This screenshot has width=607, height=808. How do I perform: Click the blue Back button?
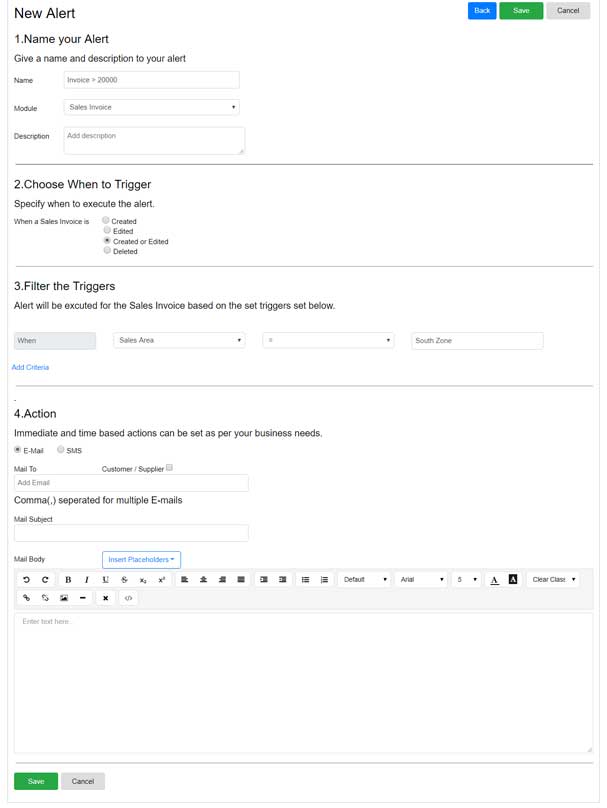482,11
